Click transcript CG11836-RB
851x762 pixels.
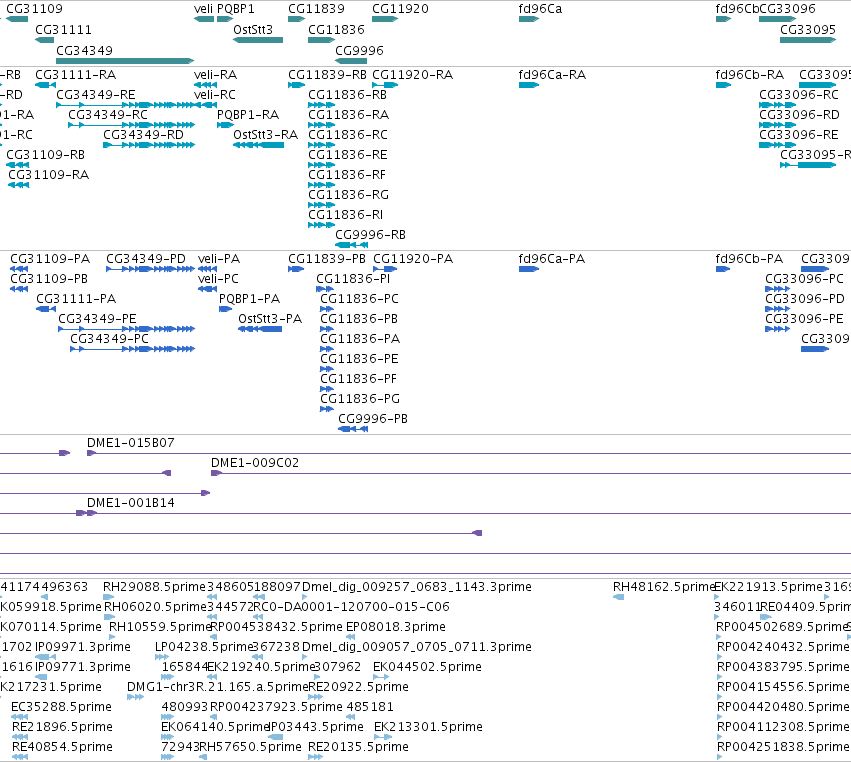click(347, 94)
